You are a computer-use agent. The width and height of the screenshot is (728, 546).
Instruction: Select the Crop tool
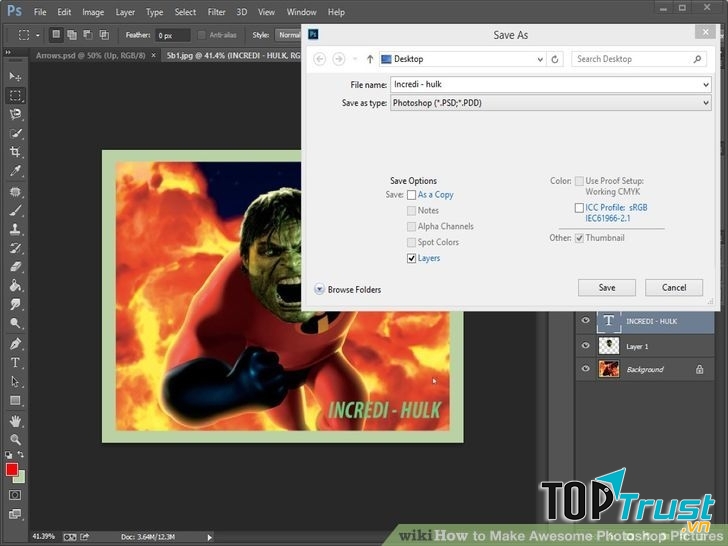click(15, 152)
